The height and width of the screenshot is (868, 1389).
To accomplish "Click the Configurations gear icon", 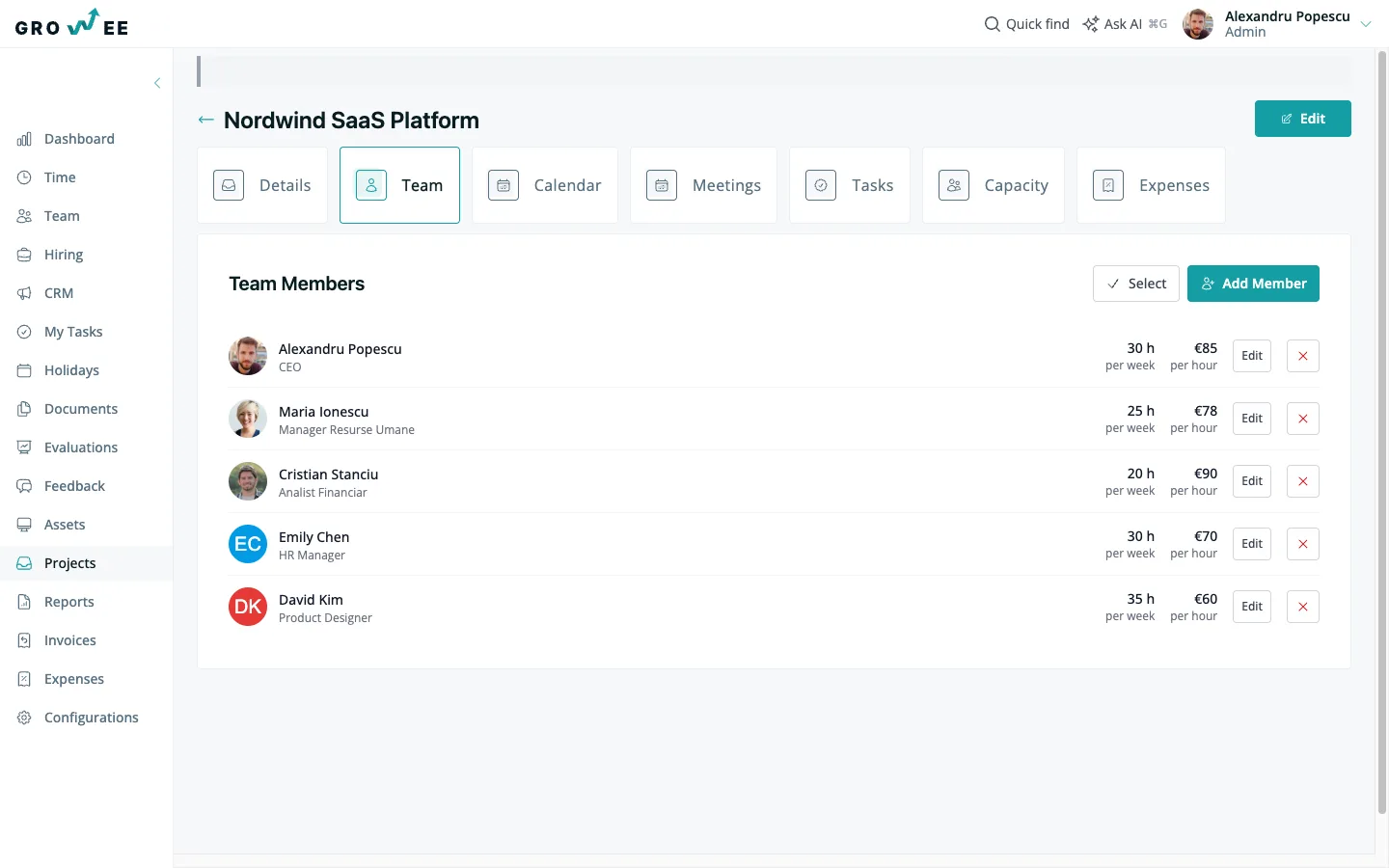I will tap(24, 718).
